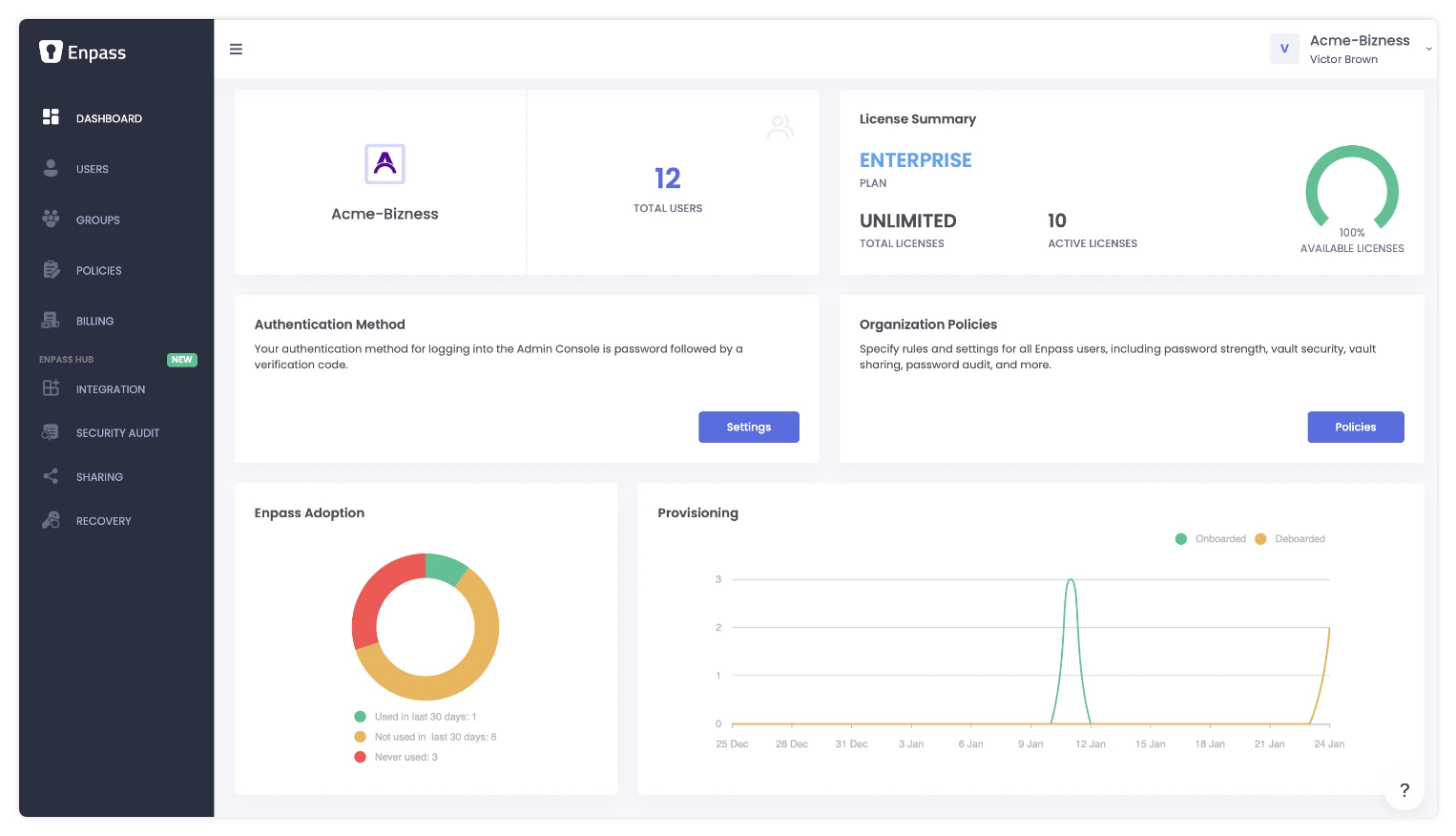Click the Sharing icon in the sidebar
This screenshot has height=836, width=1456.
pyautogui.click(x=50, y=476)
